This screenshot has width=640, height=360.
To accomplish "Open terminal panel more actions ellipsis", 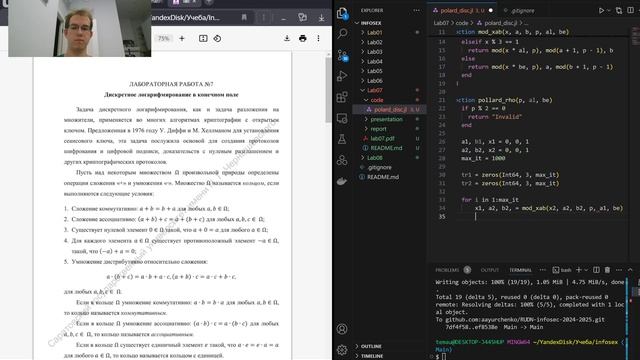I will (x=619, y=270).
